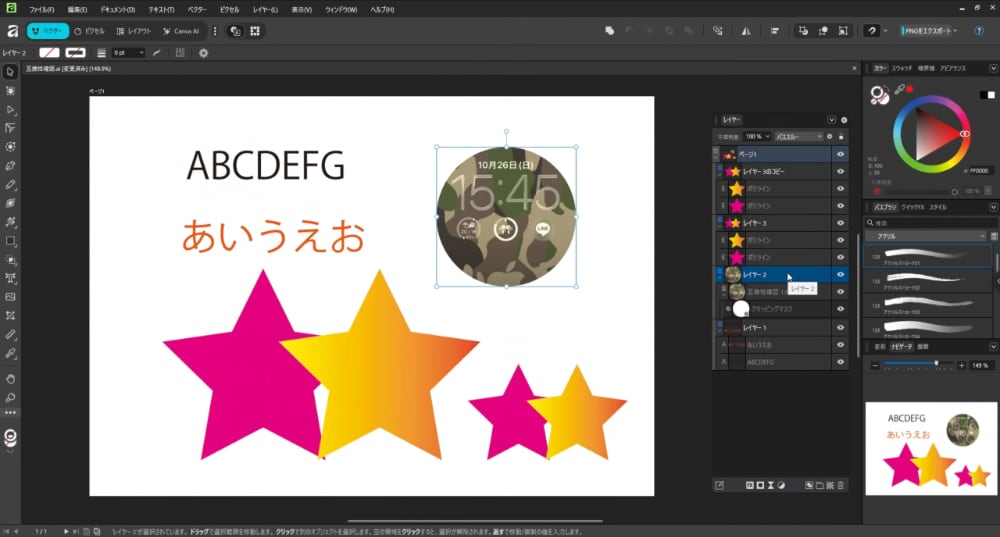Click the Canva AI button
This screenshot has width=1000, height=537.
click(180, 31)
